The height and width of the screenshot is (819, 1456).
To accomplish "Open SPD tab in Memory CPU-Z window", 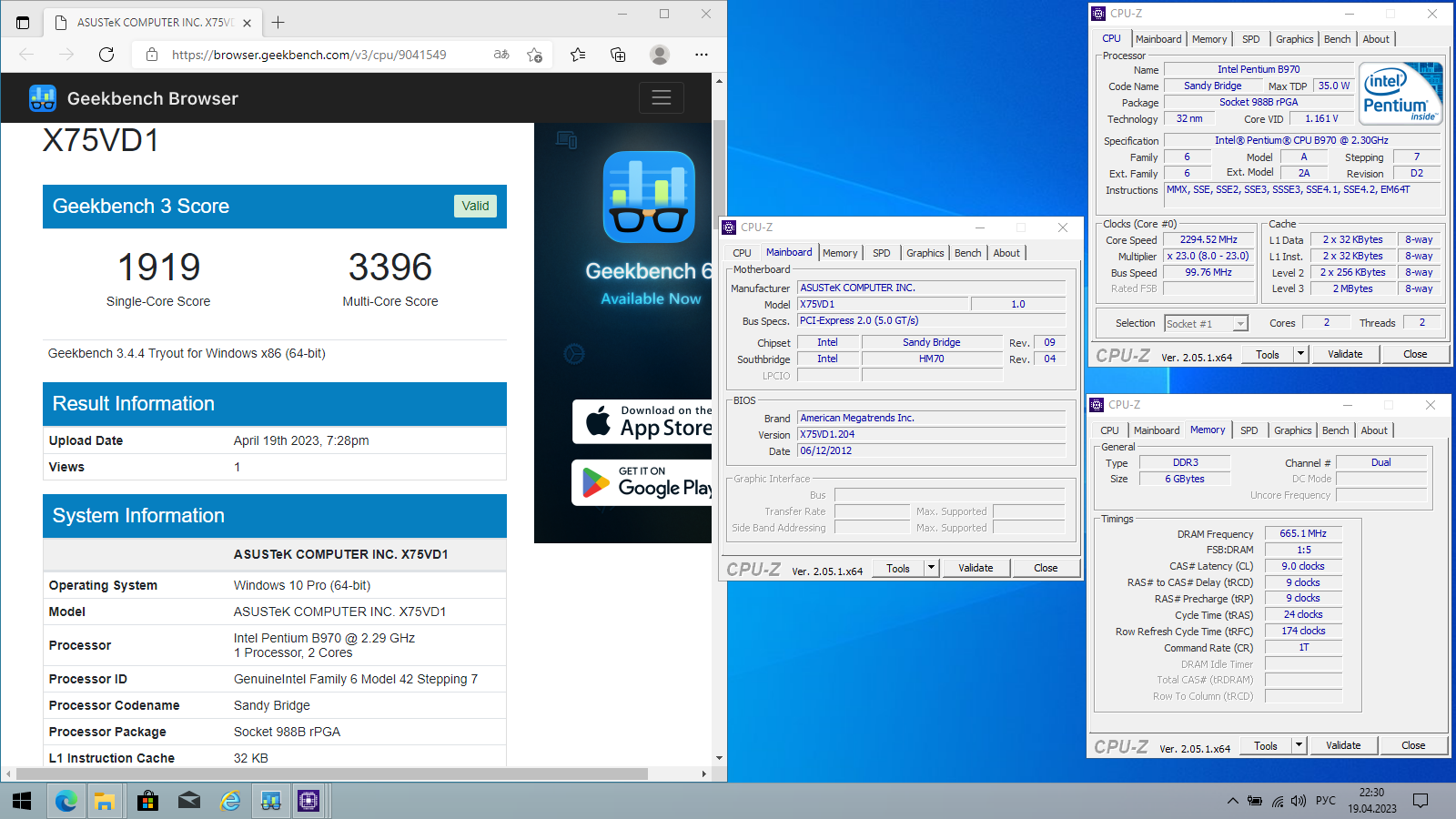I will pyautogui.click(x=1249, y=430).
